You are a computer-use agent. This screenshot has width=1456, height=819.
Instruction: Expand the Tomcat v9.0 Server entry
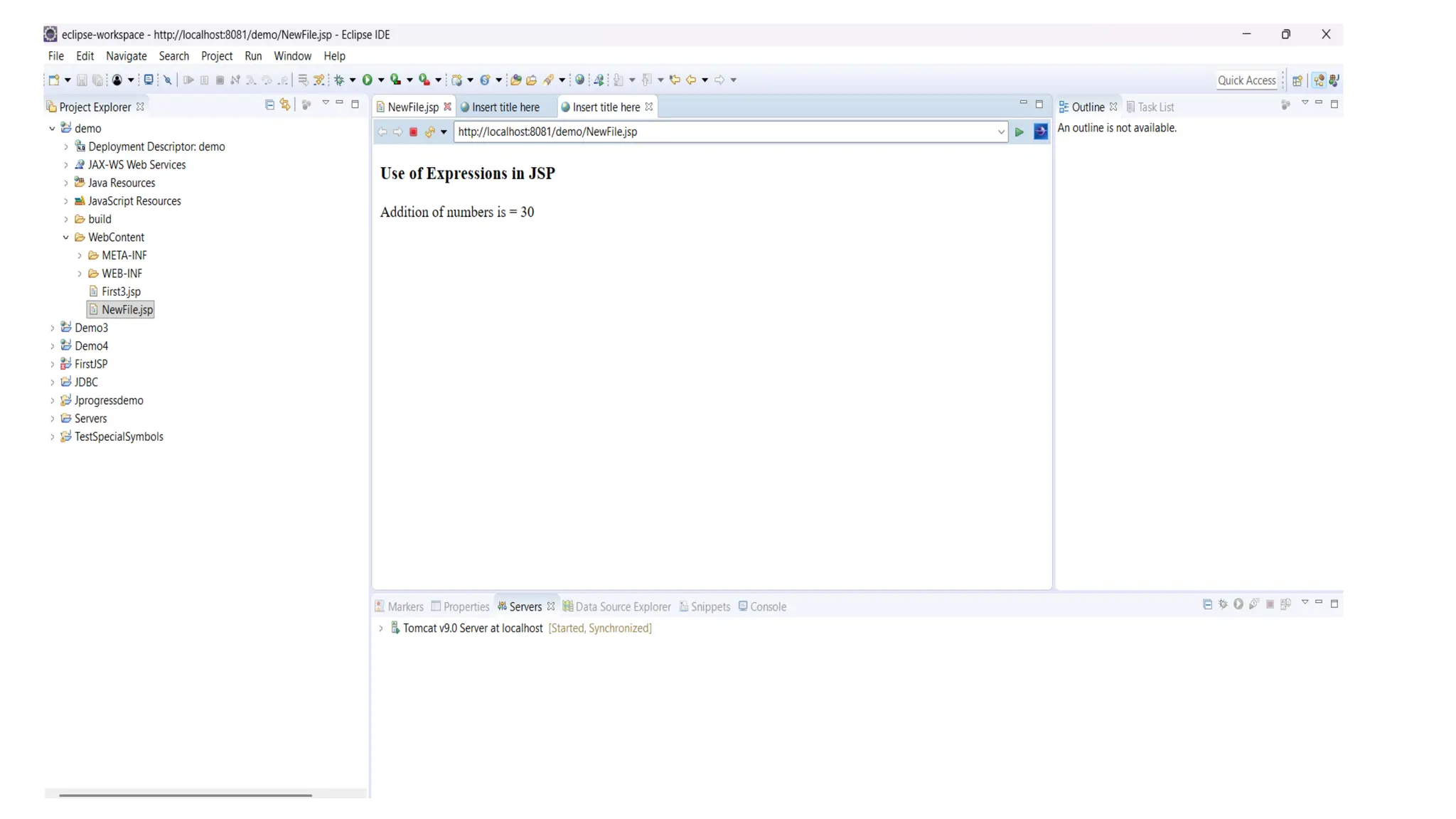381,628
